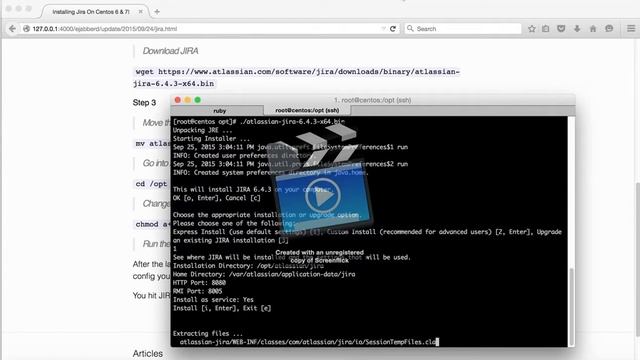Click 'Home Directory' line in terminal
This screenshot has width=640, height=360.
tap(264, 274)
